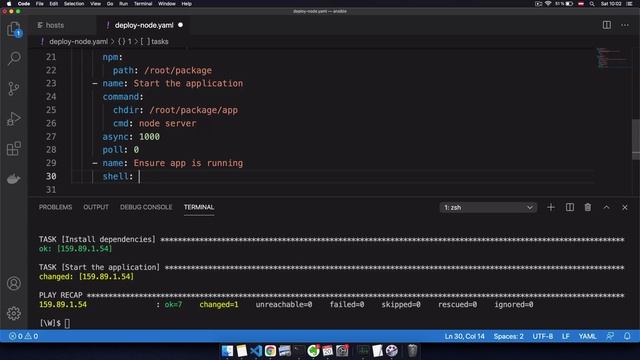Open Visual Studio Code in the dock
The image size is (640, 360).
[256, 351]
